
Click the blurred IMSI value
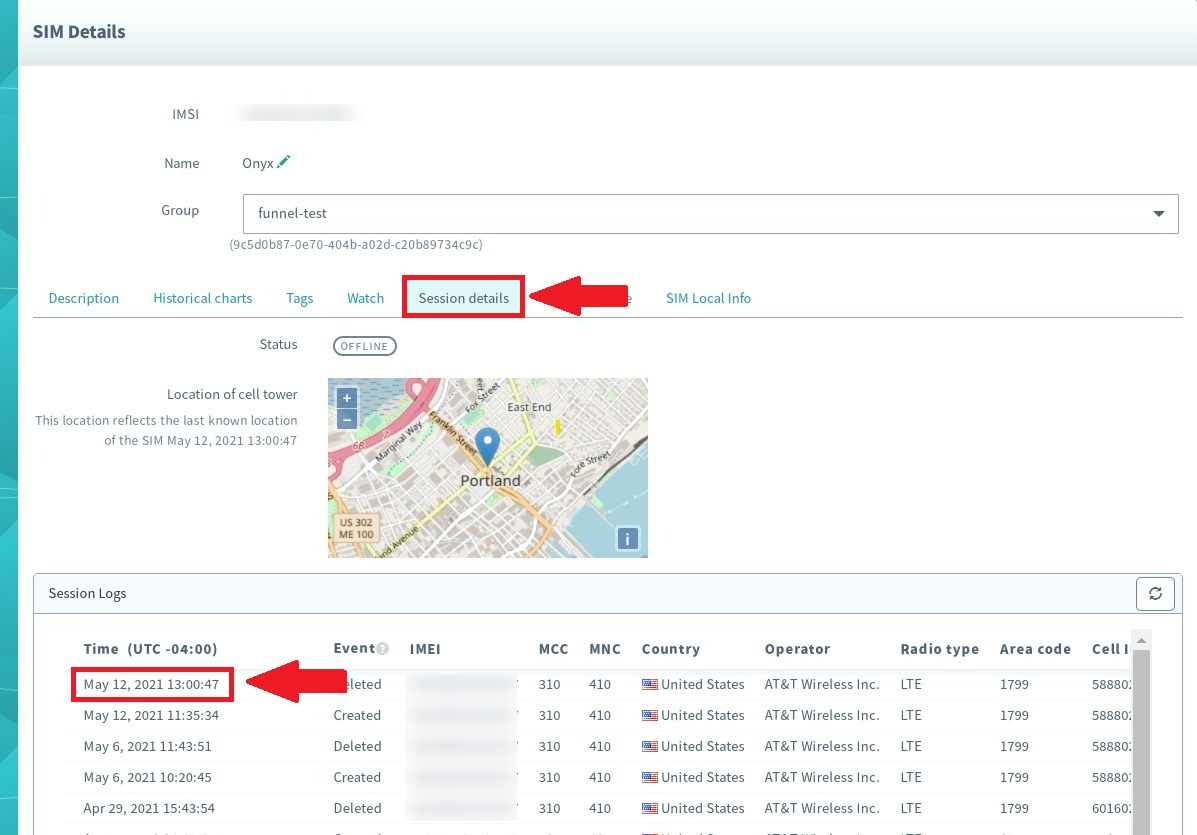coord(296,114)
